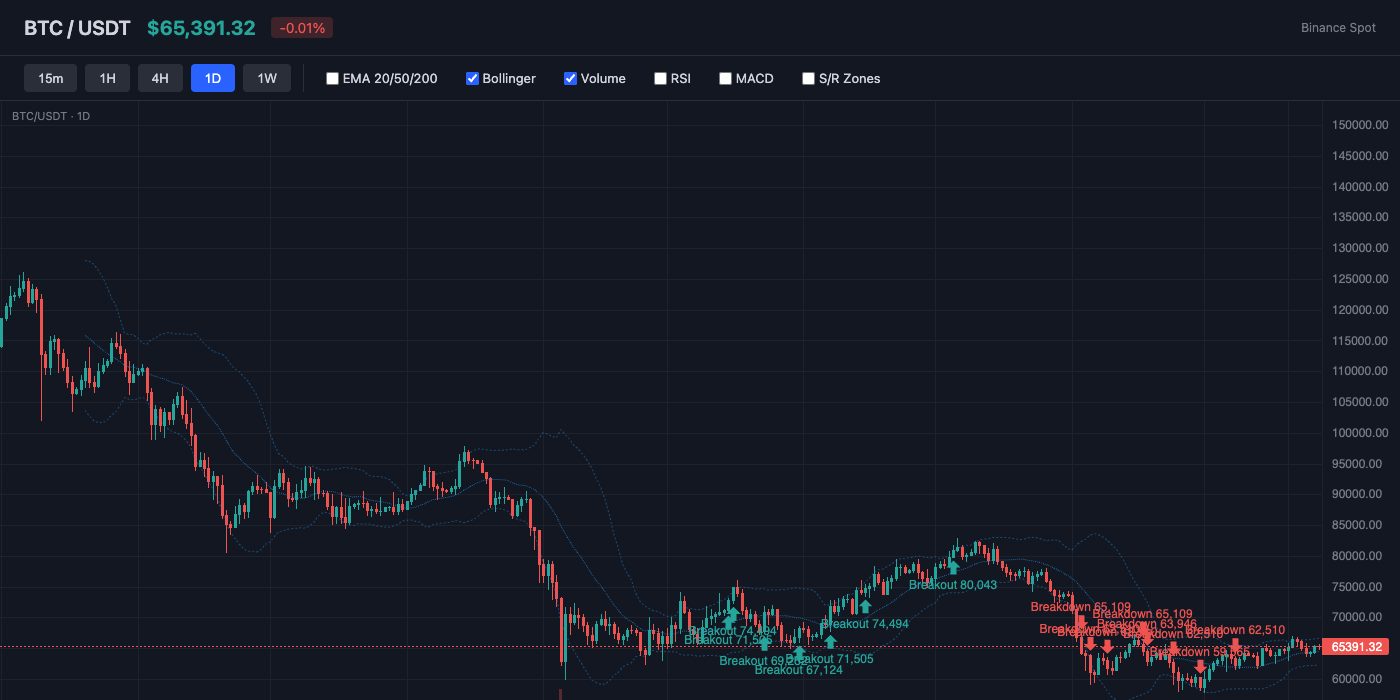
Task: Turn on the RSI indicator
Action: [x=660, y=78]
